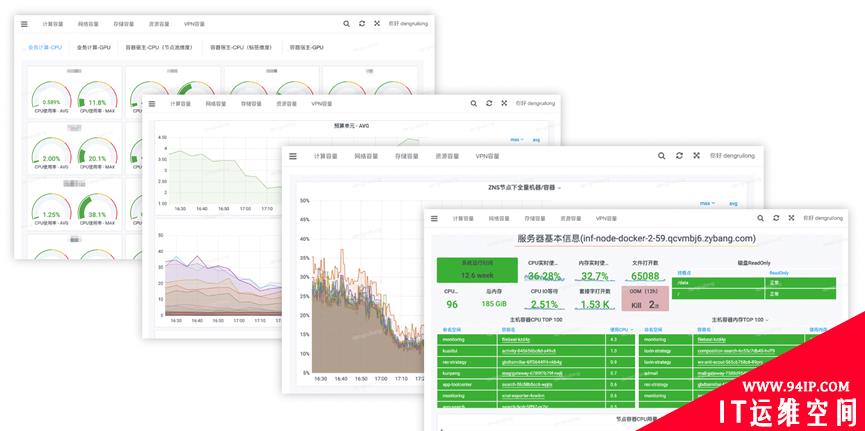Open VPN容量 menu in the 服务器基本信息 window
Screen dimensions: 865x431
point(606,219)
